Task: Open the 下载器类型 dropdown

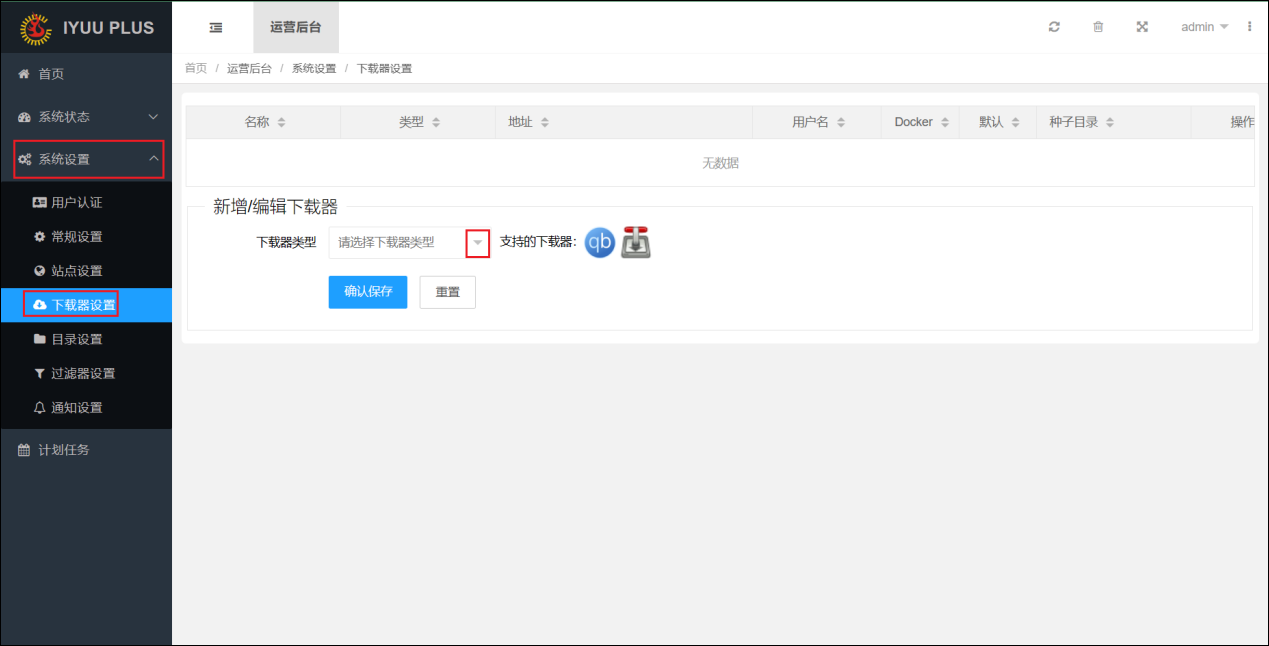Action: click(408, 243)
